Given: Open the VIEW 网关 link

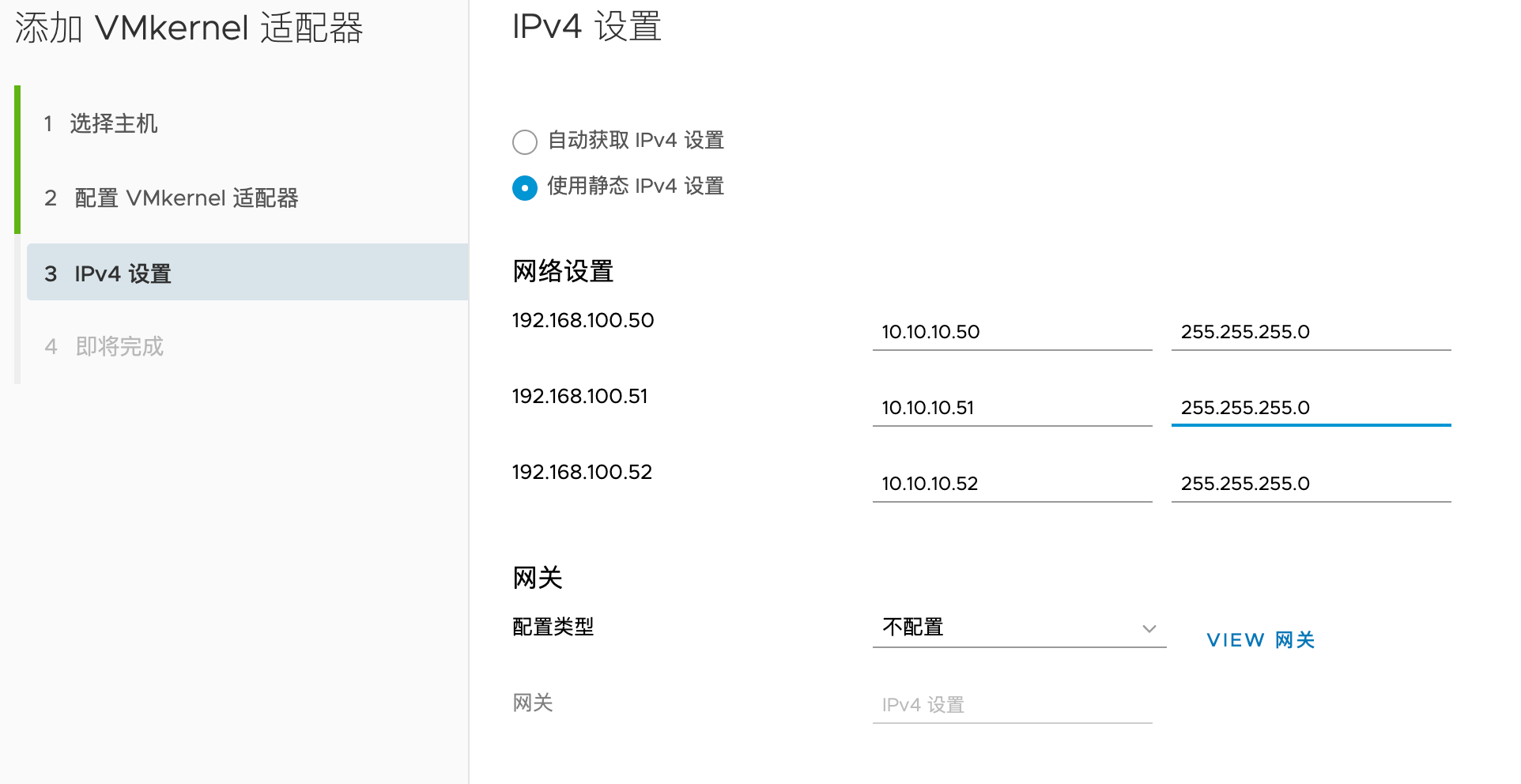Looking at the screenshot, I should [1260, 640].
